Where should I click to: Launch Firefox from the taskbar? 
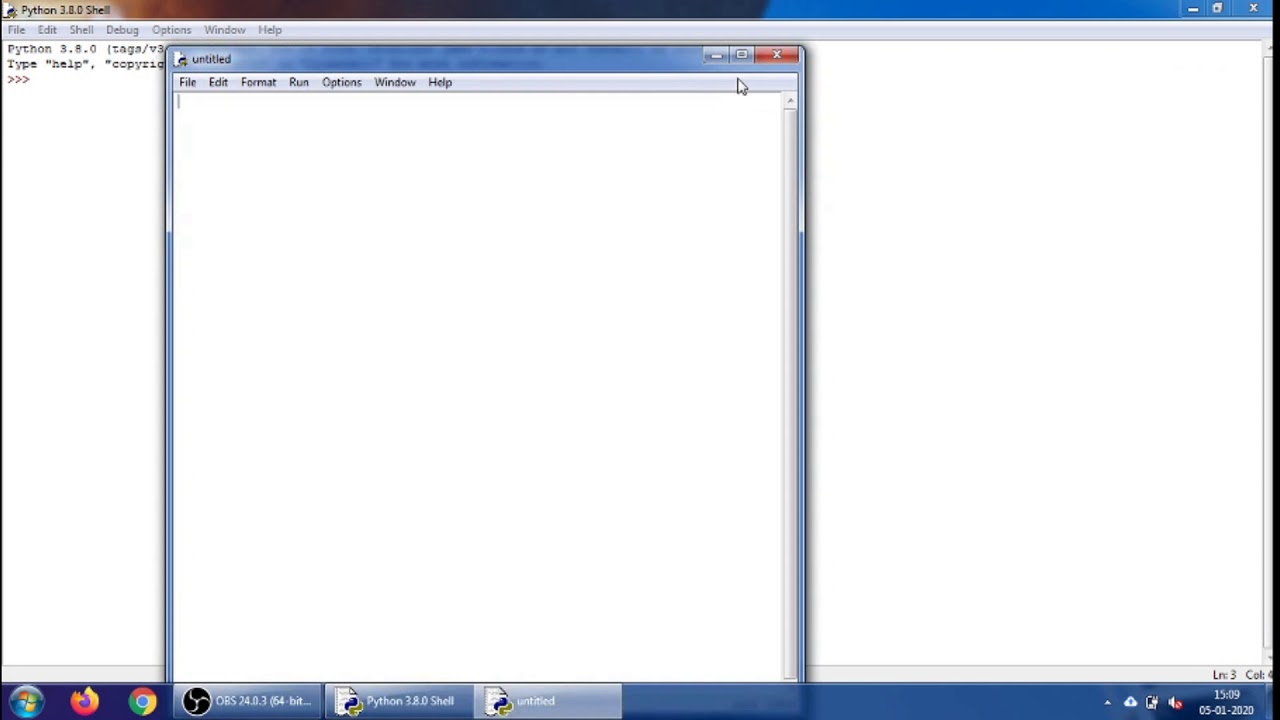click(85, 701)
